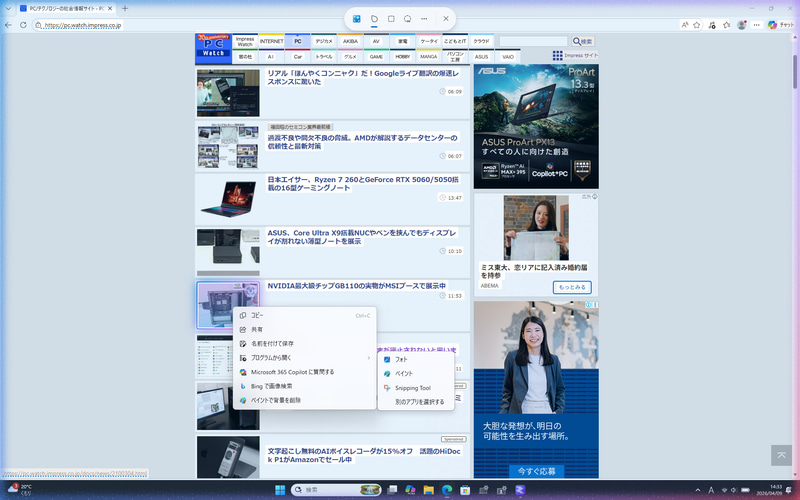
Task: Click the もっとみる button in ABEMA ad
Action: tap(572, 287)
